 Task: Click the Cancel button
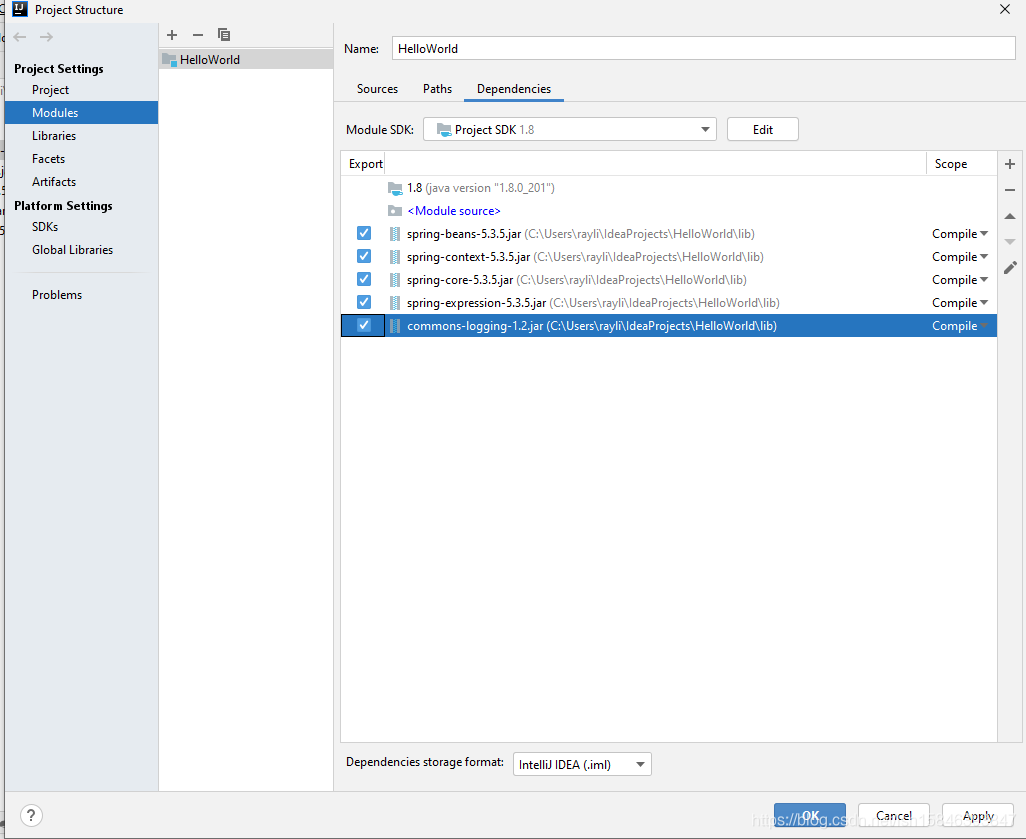click(x=894, y=815)
